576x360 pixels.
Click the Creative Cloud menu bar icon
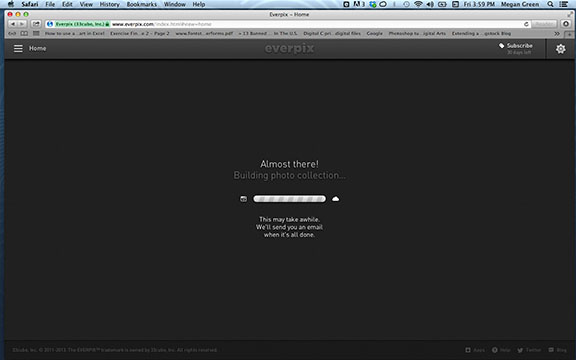pyautogui.click(x=383, y=4)
